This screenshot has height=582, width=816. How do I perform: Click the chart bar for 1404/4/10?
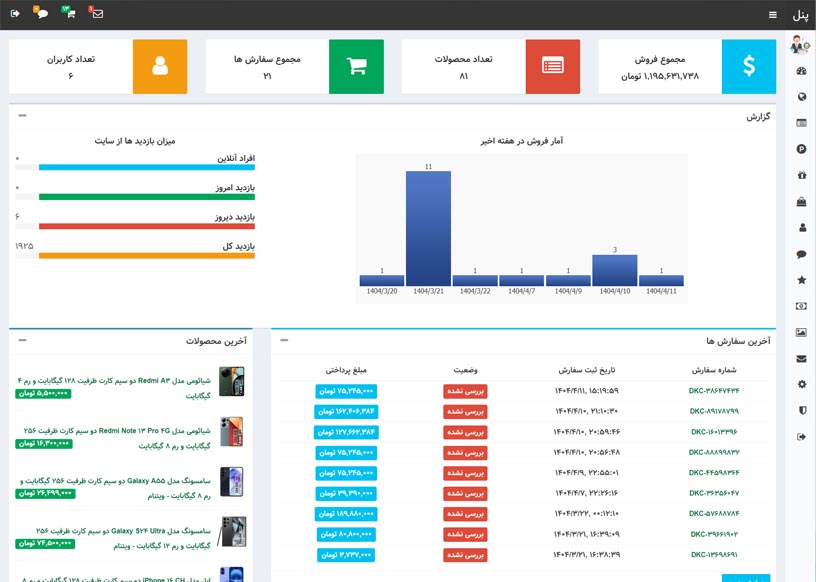click(x=615, y=270)
